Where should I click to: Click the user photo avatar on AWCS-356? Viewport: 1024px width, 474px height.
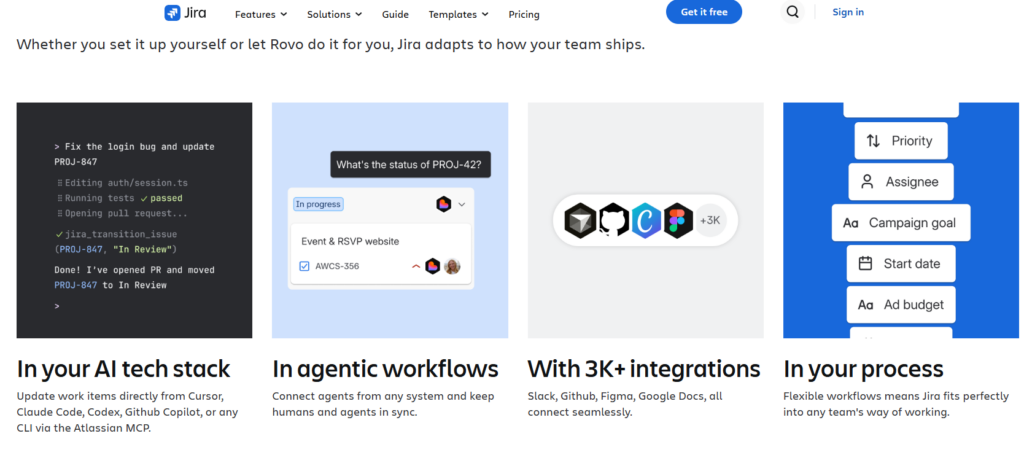click(452, 266)
